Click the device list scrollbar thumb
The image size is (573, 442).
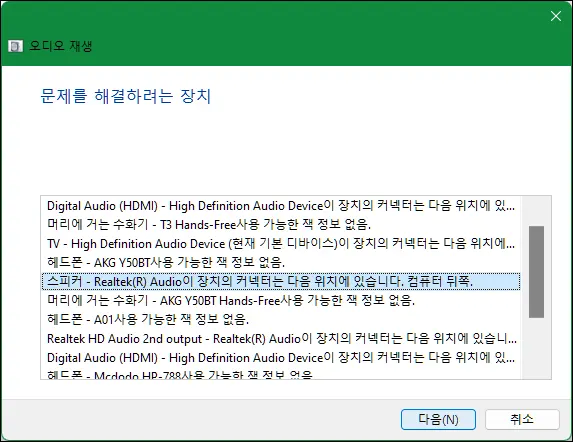tap(536, 272)
